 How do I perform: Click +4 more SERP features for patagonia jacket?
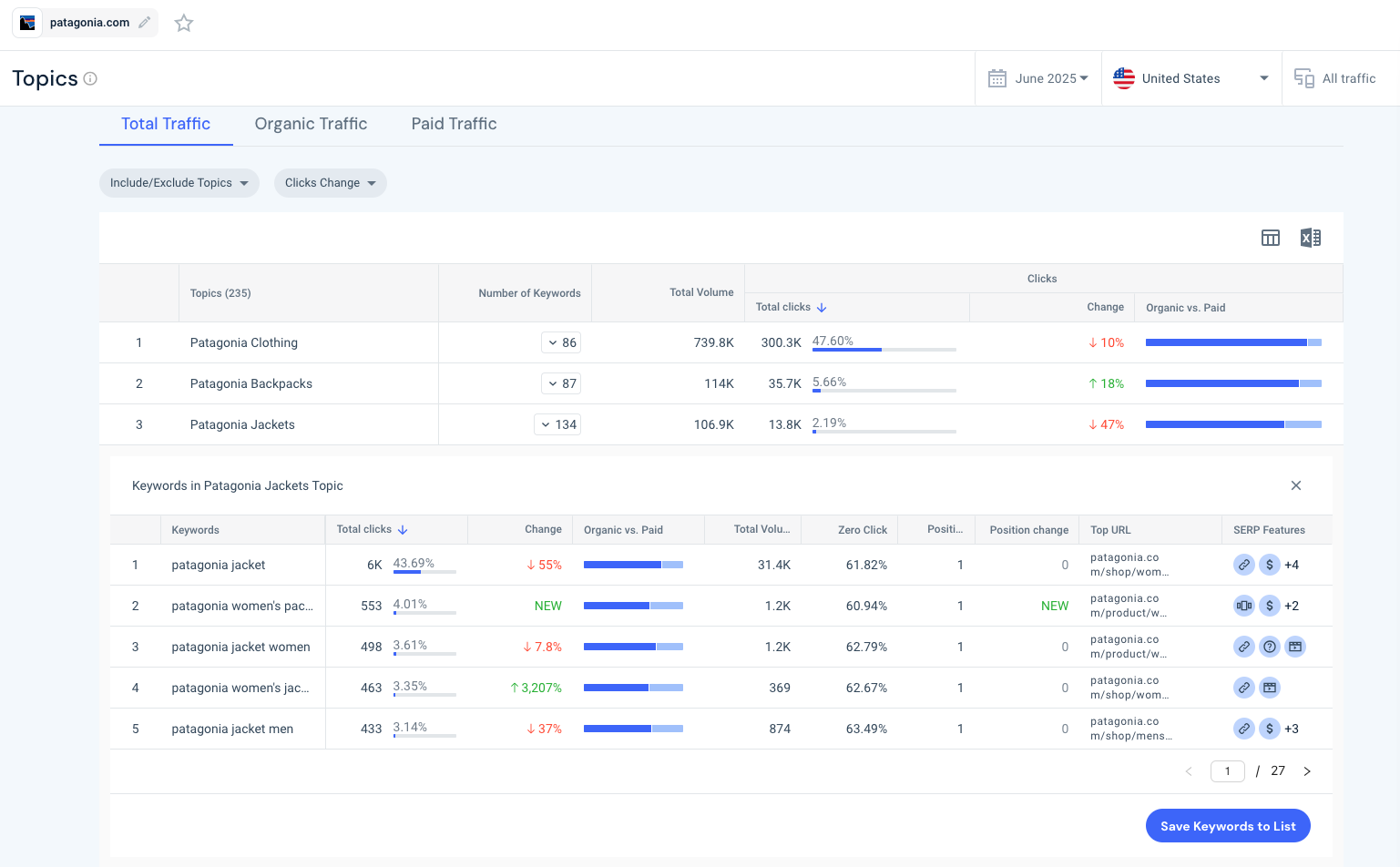pos(1292,565)
